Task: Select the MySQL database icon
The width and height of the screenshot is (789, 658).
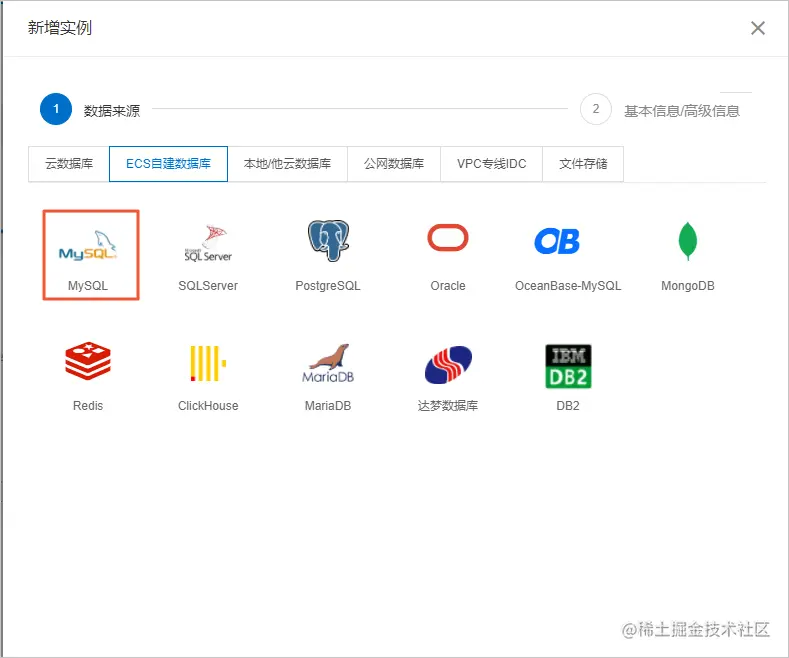Action: click(x=88, y=245)
